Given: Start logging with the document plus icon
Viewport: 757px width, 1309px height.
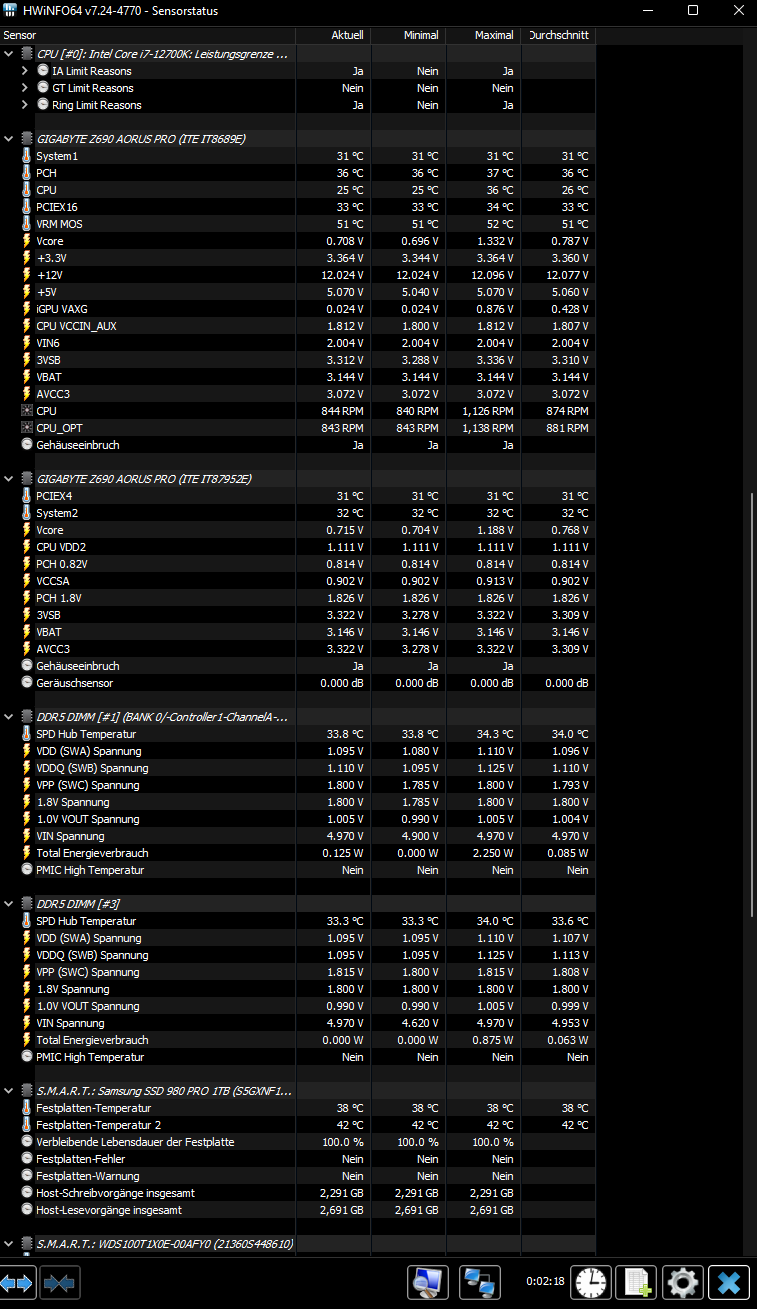Looking at the screenshot, I should point(636,1282).
